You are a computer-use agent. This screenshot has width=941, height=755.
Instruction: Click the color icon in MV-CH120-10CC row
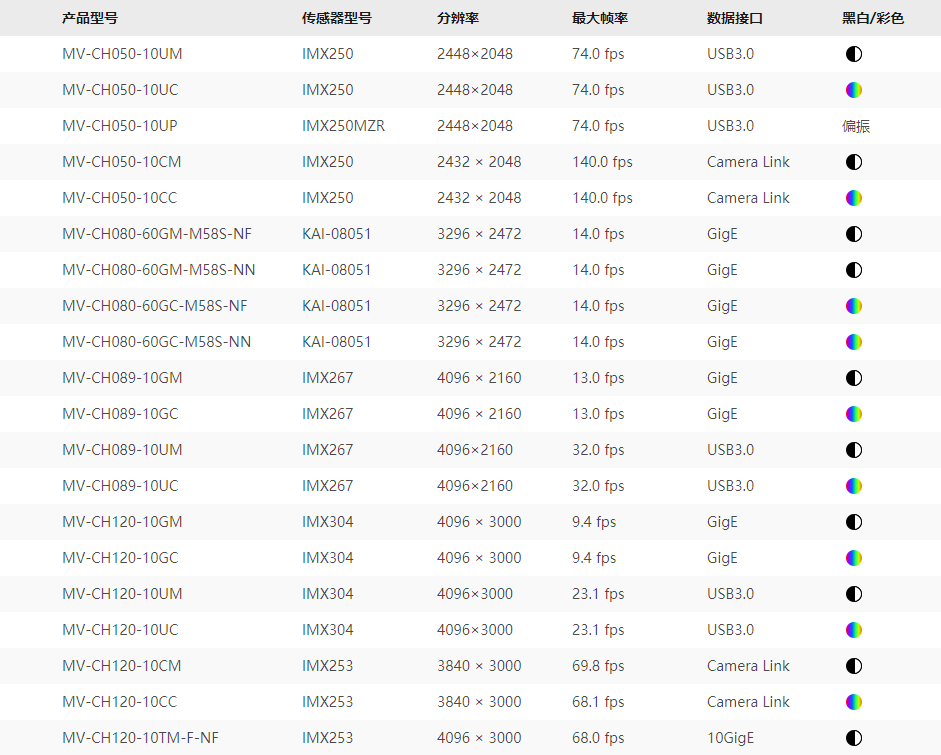(x=853, y=702)
